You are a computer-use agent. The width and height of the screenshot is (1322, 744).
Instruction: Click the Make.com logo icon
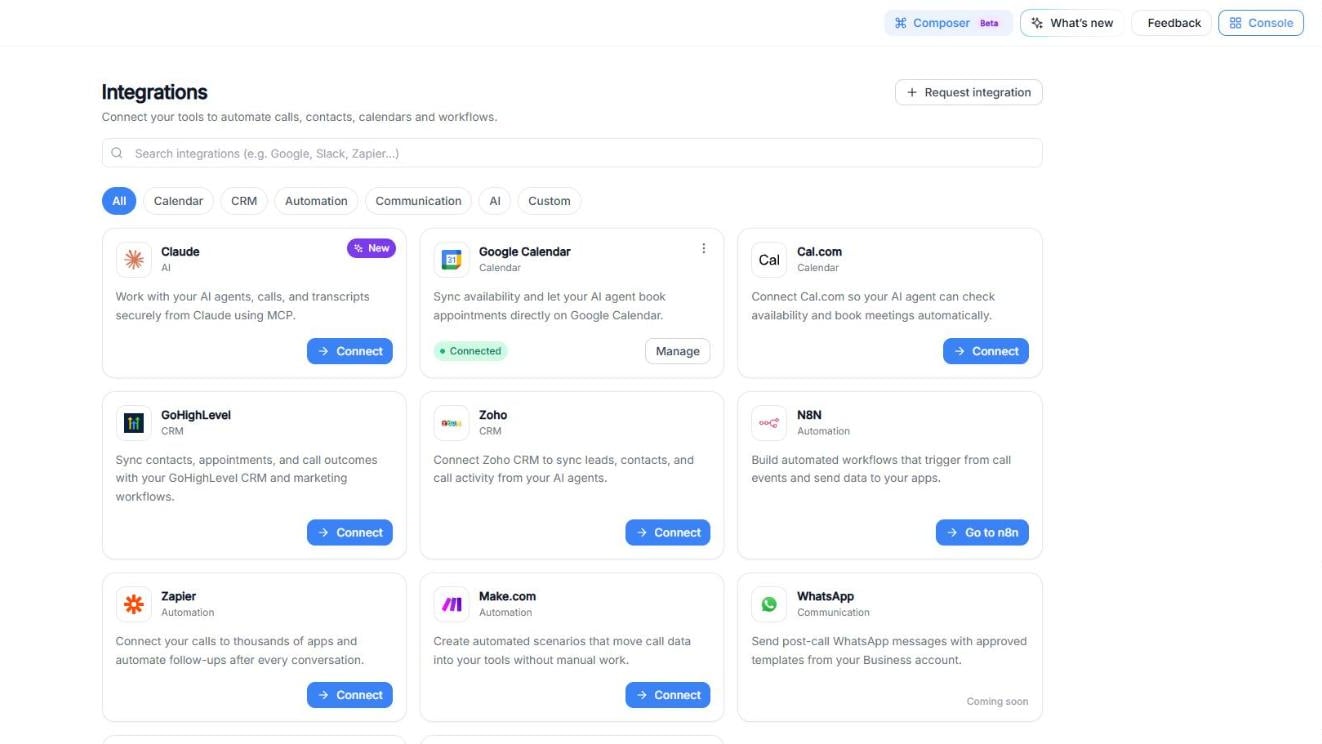click(x=452, y=604)
